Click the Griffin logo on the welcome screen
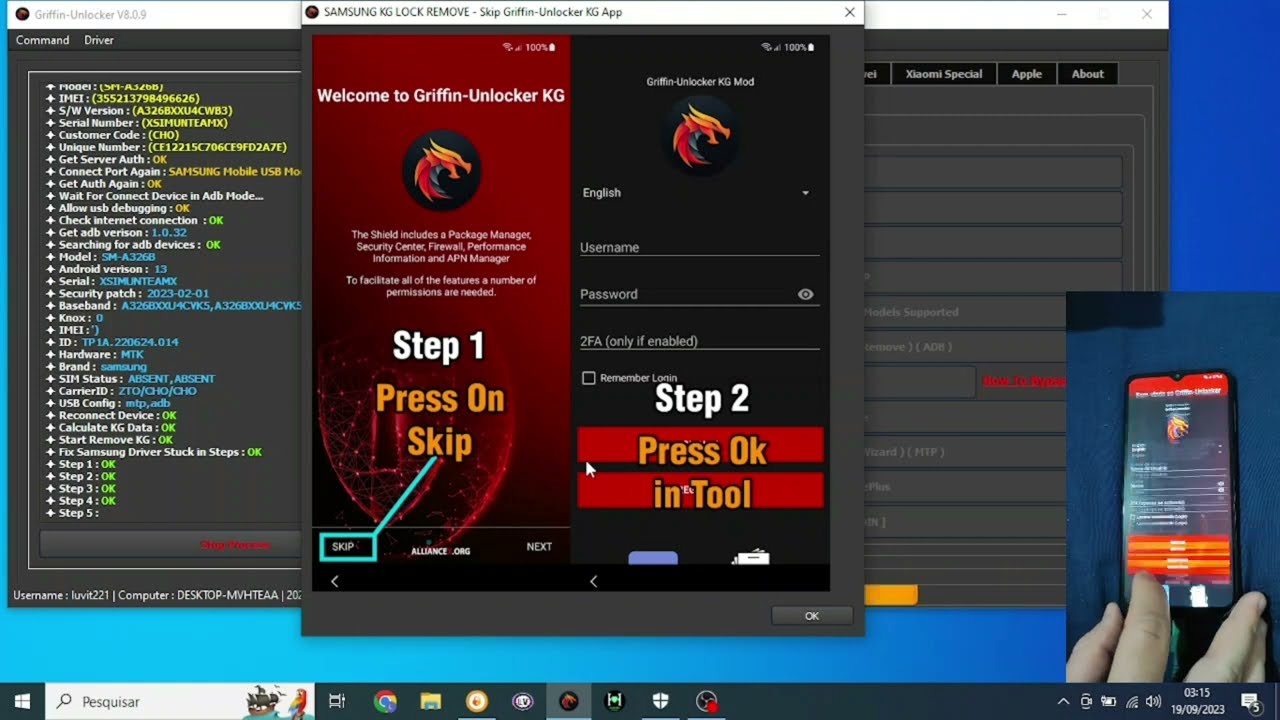The height and width of the screenshot is (720, 1280). [441, 171]
